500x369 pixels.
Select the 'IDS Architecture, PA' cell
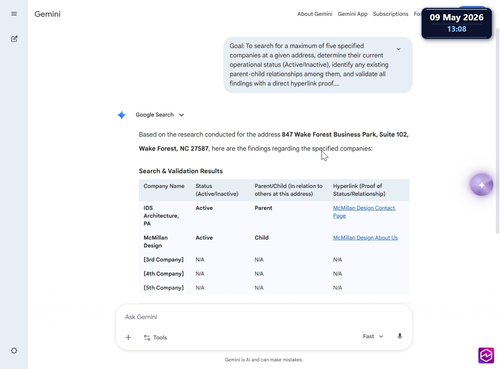[161, 216]
